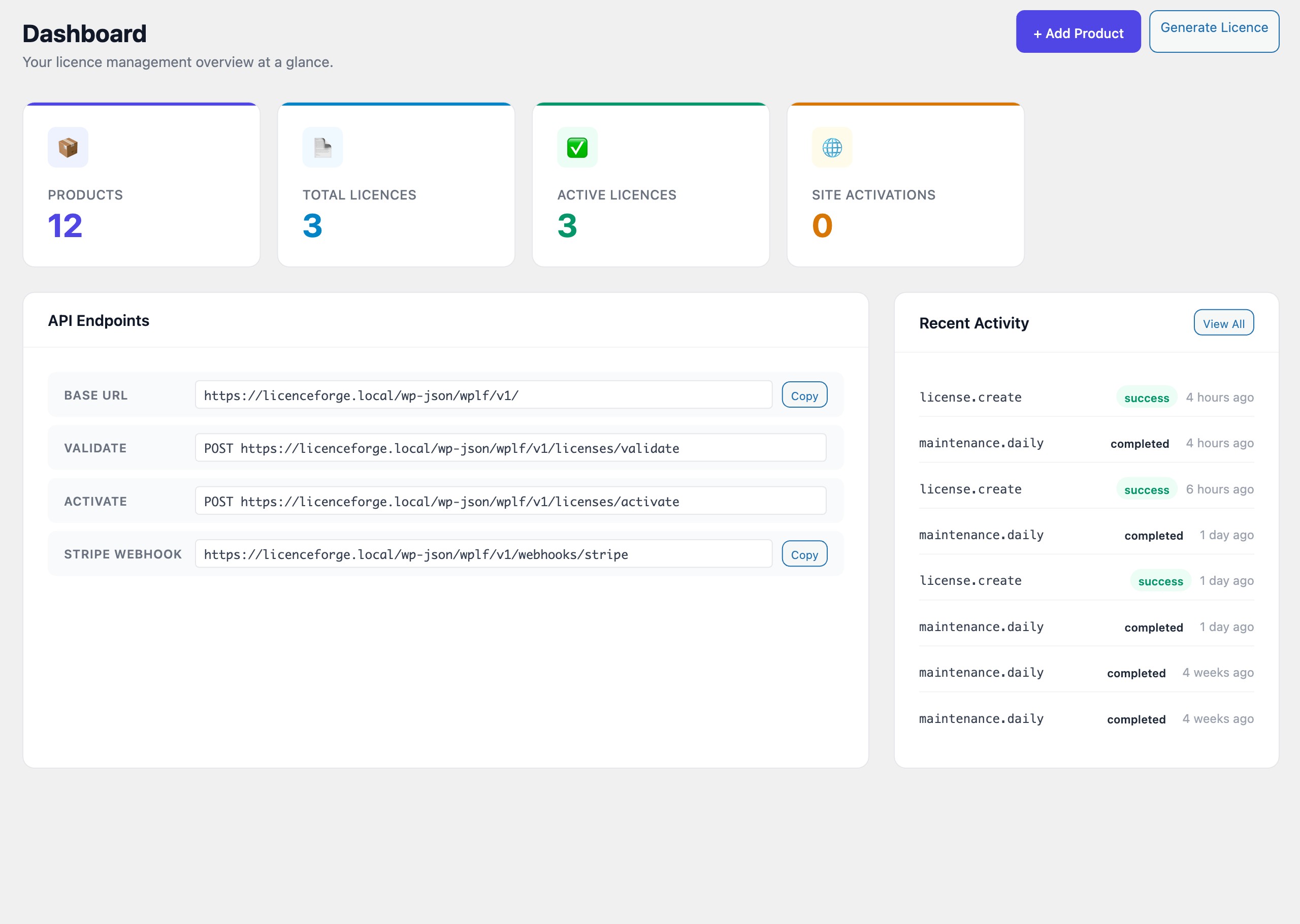Click the Active Licences green checkmark icon
This screenshot has height=924, width=1300.
(577, 147)
